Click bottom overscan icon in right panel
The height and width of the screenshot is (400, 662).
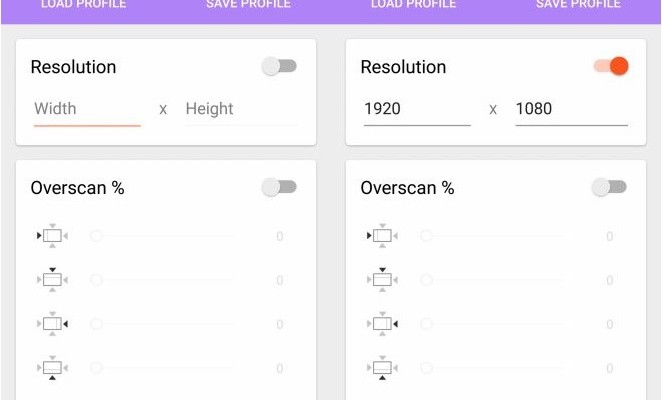[382, 368]
